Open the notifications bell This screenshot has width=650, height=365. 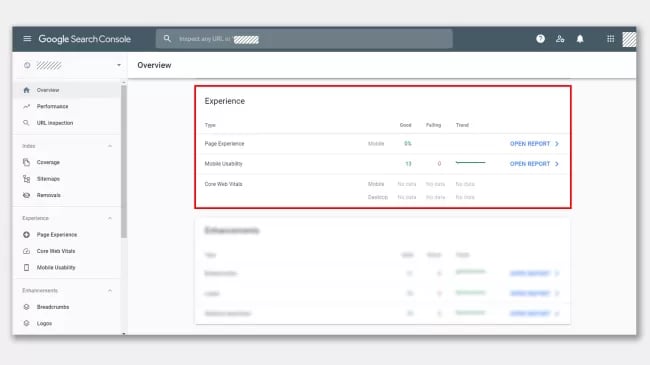click(580, 39)
